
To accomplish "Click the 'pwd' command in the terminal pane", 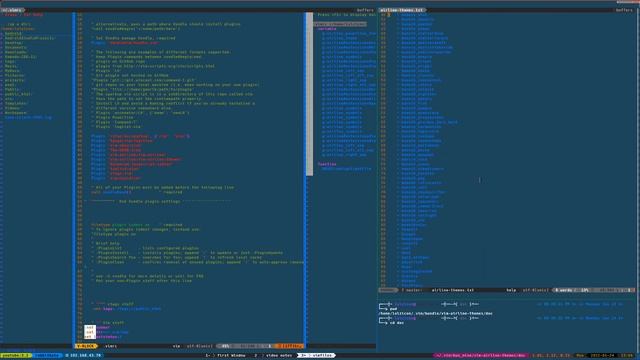I will [x=393, y=309].
